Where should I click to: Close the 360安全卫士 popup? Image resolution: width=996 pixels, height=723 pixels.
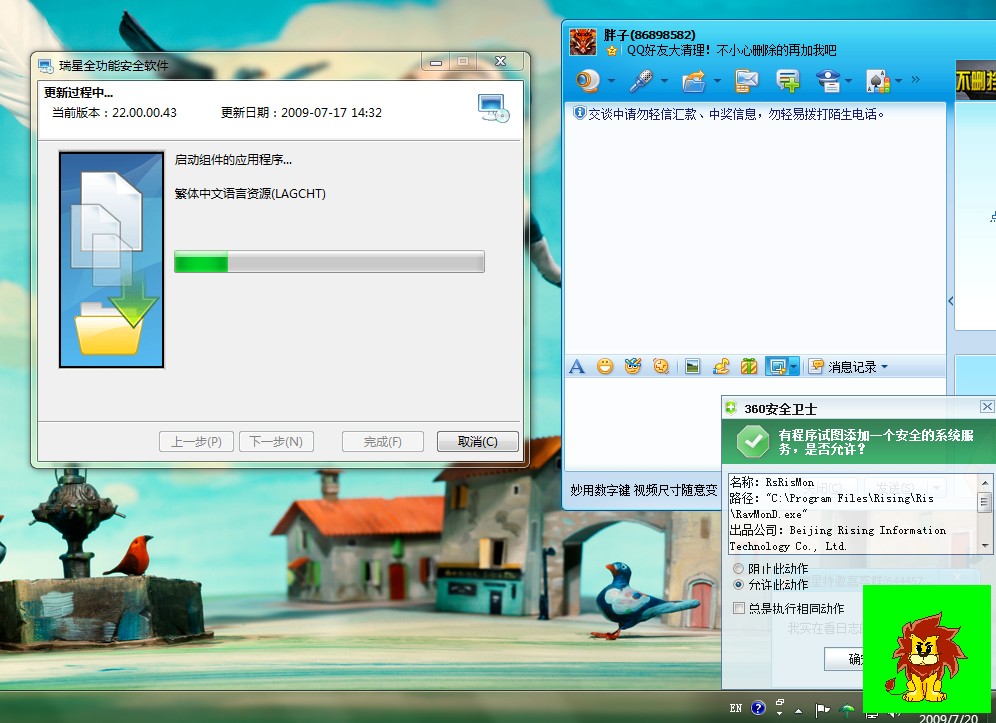click(x=986, y=407)
